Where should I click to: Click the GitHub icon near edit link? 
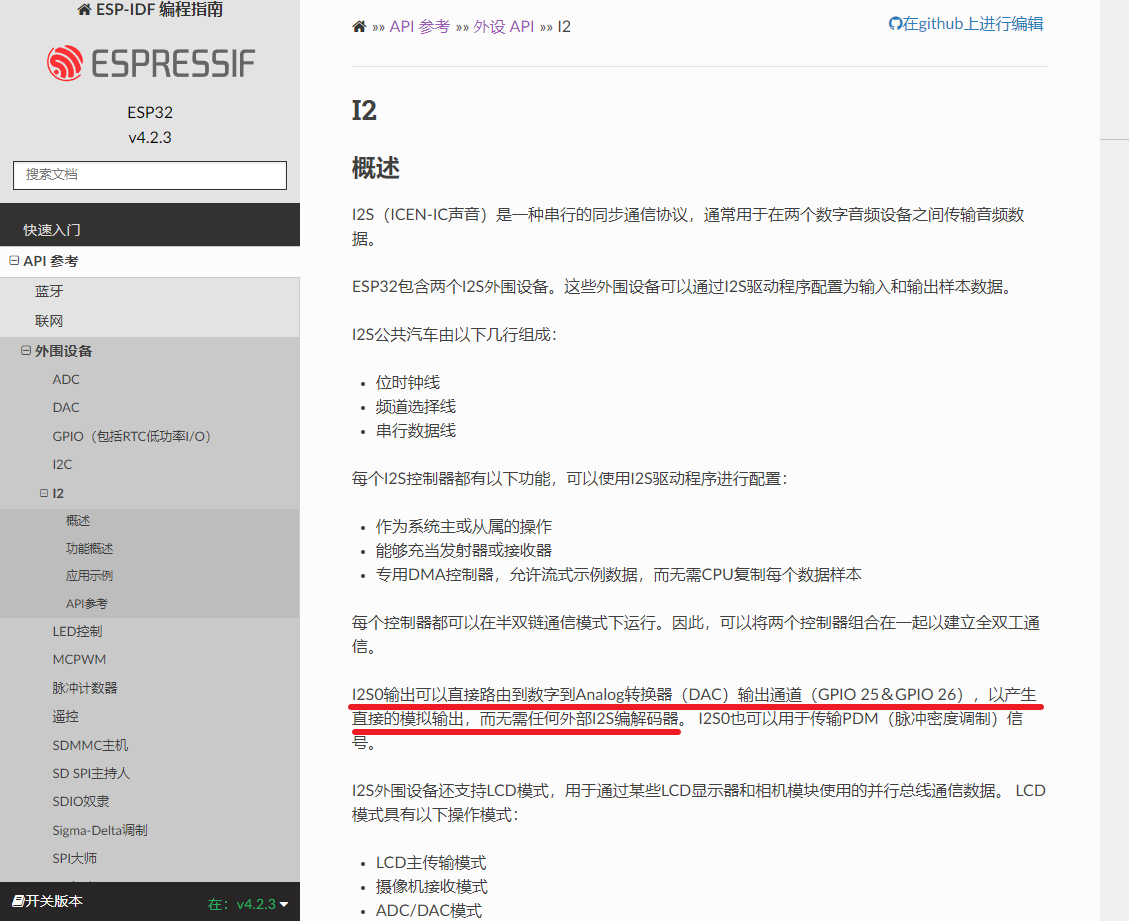[895, 24]
